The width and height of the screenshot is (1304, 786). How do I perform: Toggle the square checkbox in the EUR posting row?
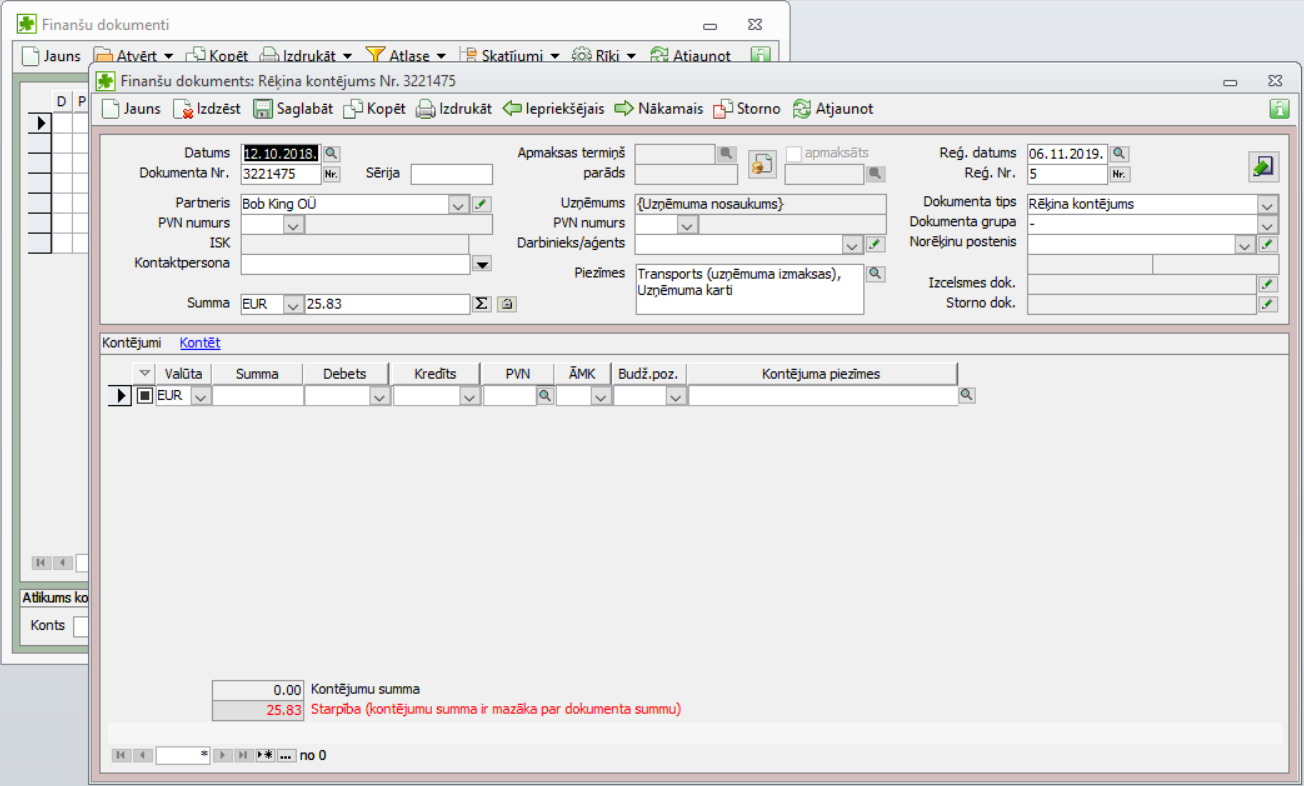145,396
